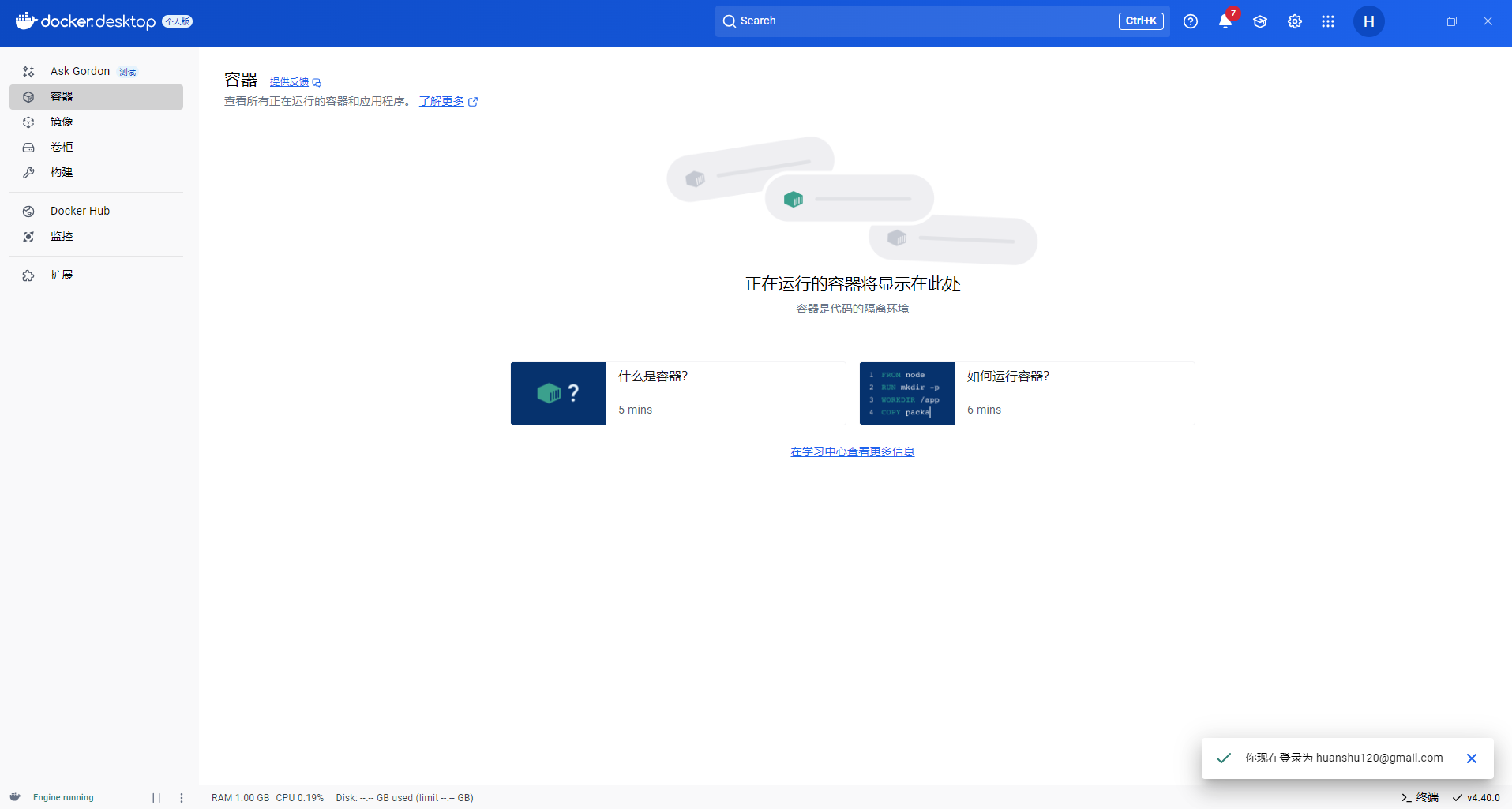Click the Engine running whale icon

(15, 797)
